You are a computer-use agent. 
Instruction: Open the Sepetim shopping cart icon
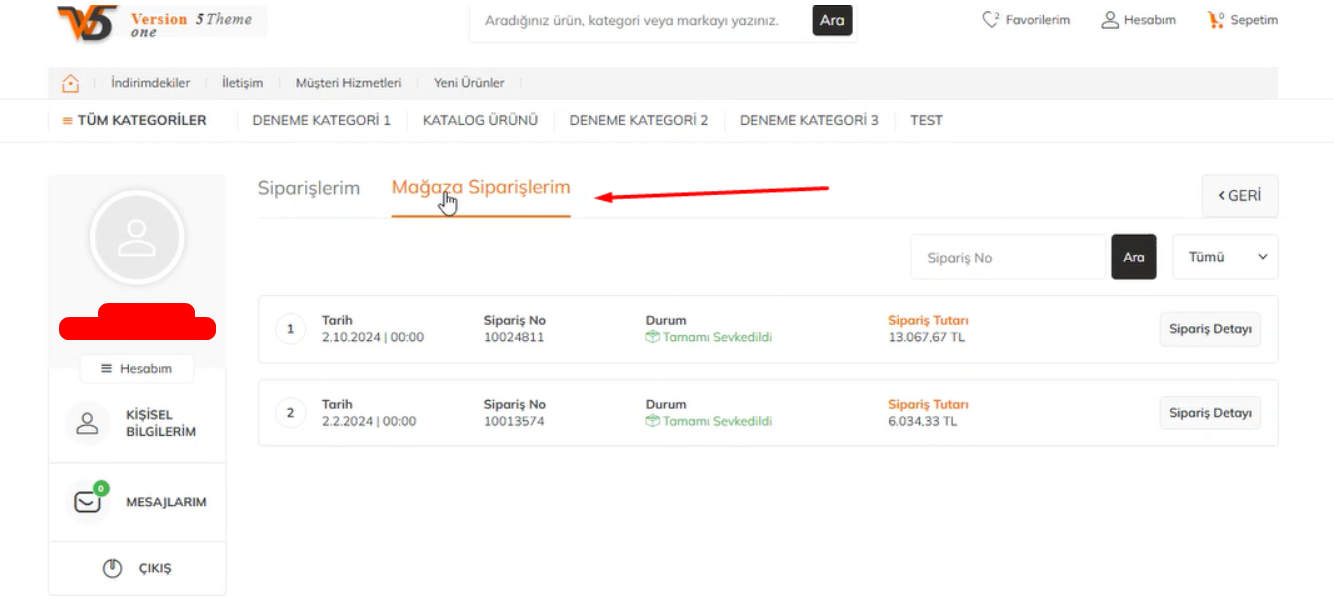(1216, 19)
